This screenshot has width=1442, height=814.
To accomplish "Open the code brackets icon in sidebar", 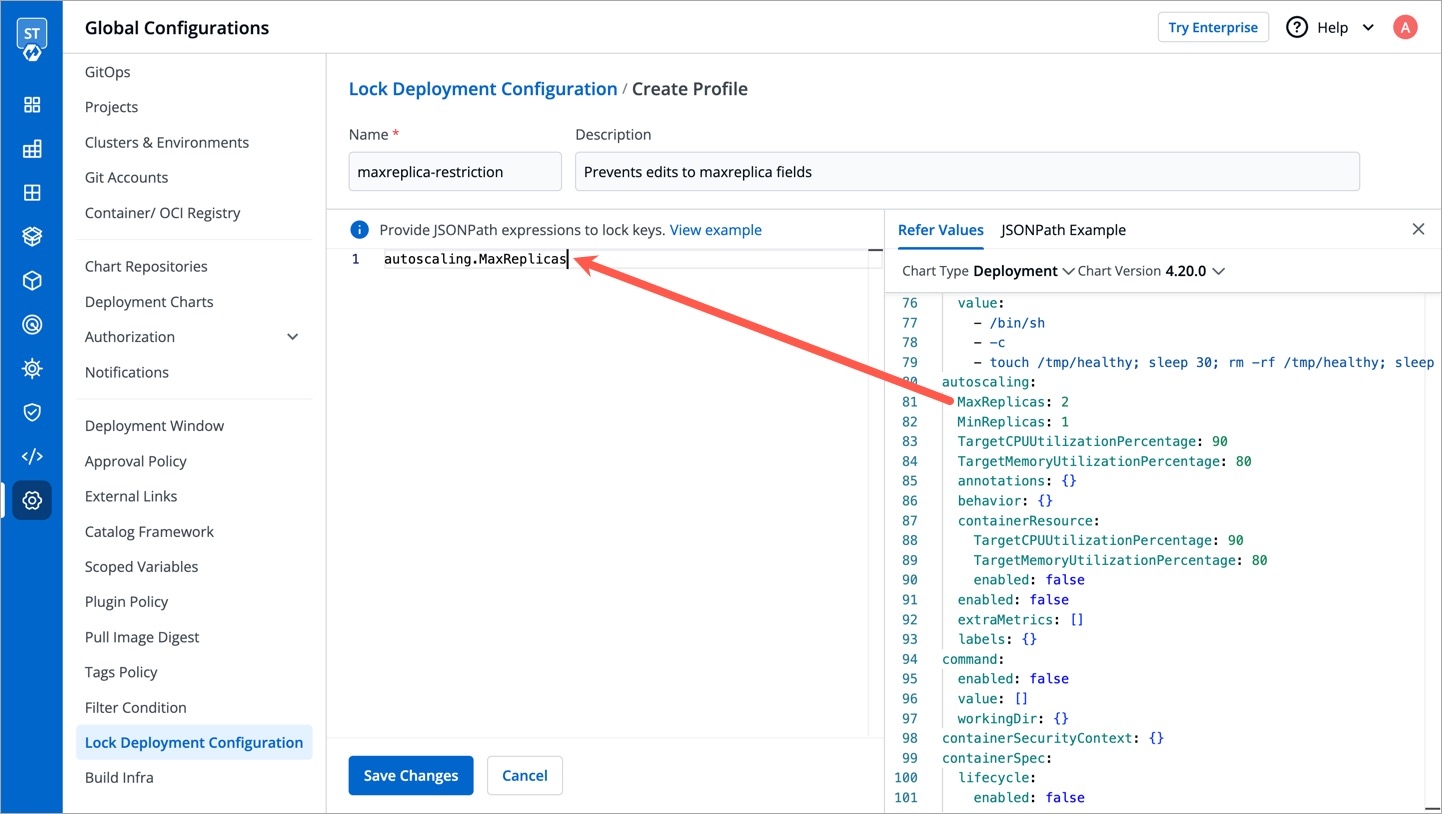I will (x=32, y=457).
